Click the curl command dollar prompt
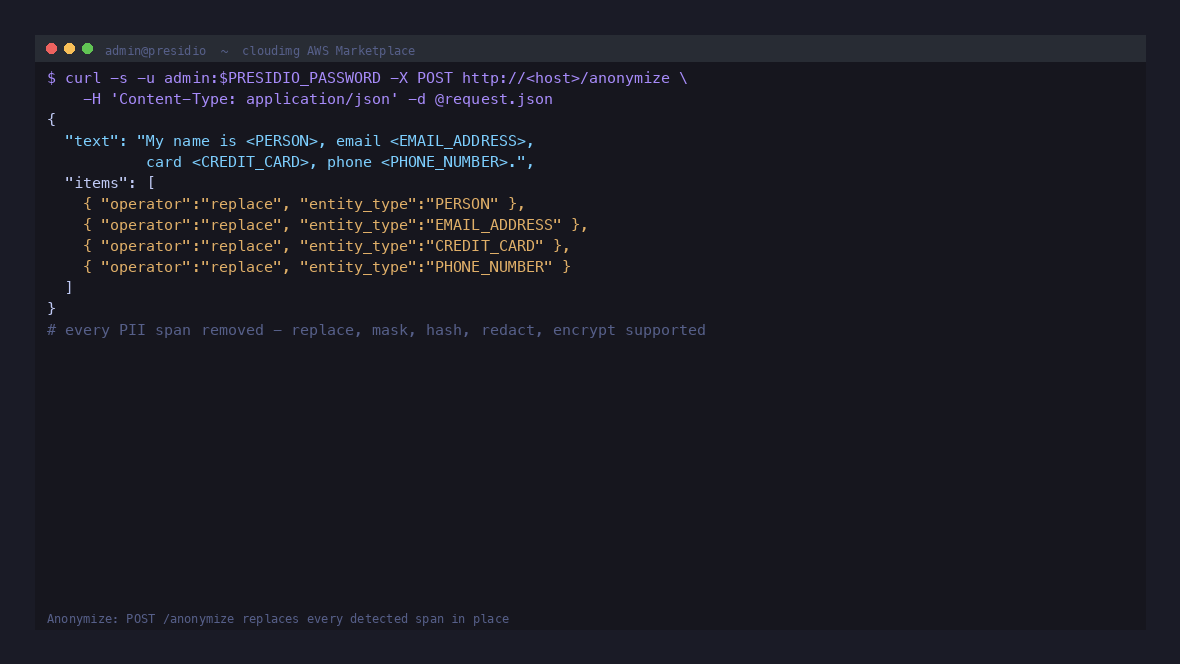Image resolution: width=1180 pixels, height=664 pixels. (x=51, y=78)
